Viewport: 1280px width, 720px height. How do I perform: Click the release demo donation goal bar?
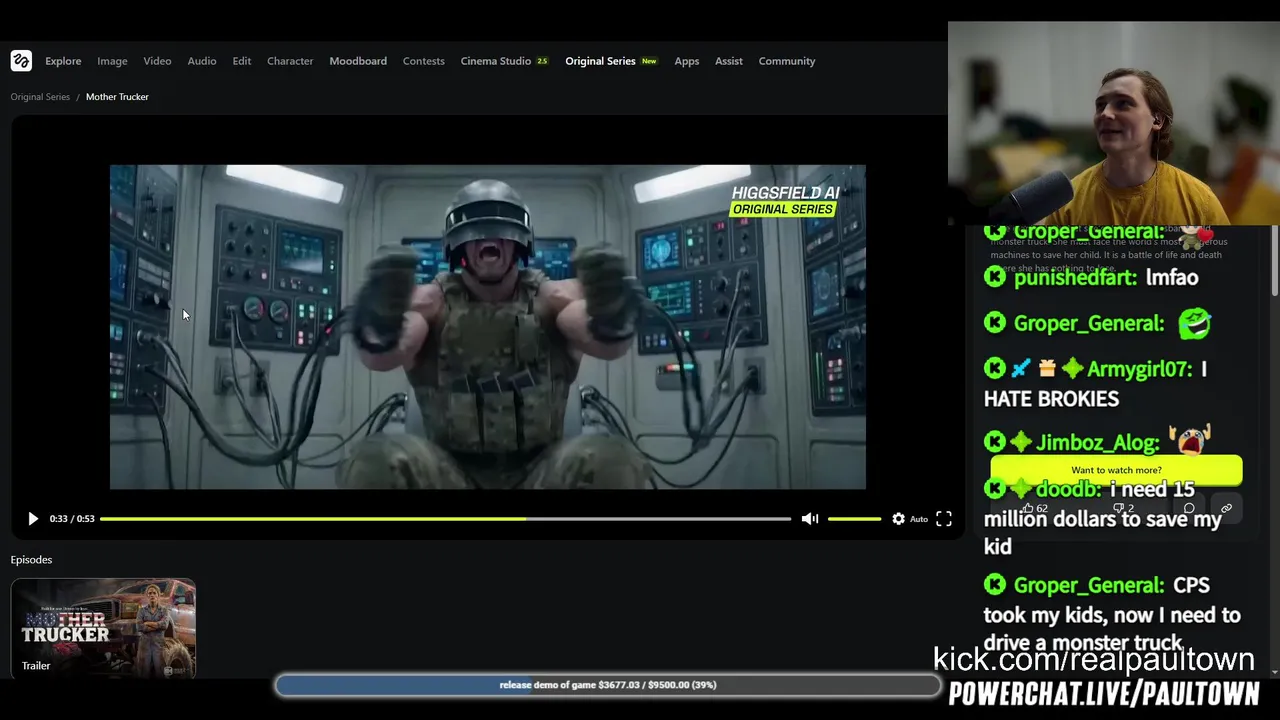[608, 685]
